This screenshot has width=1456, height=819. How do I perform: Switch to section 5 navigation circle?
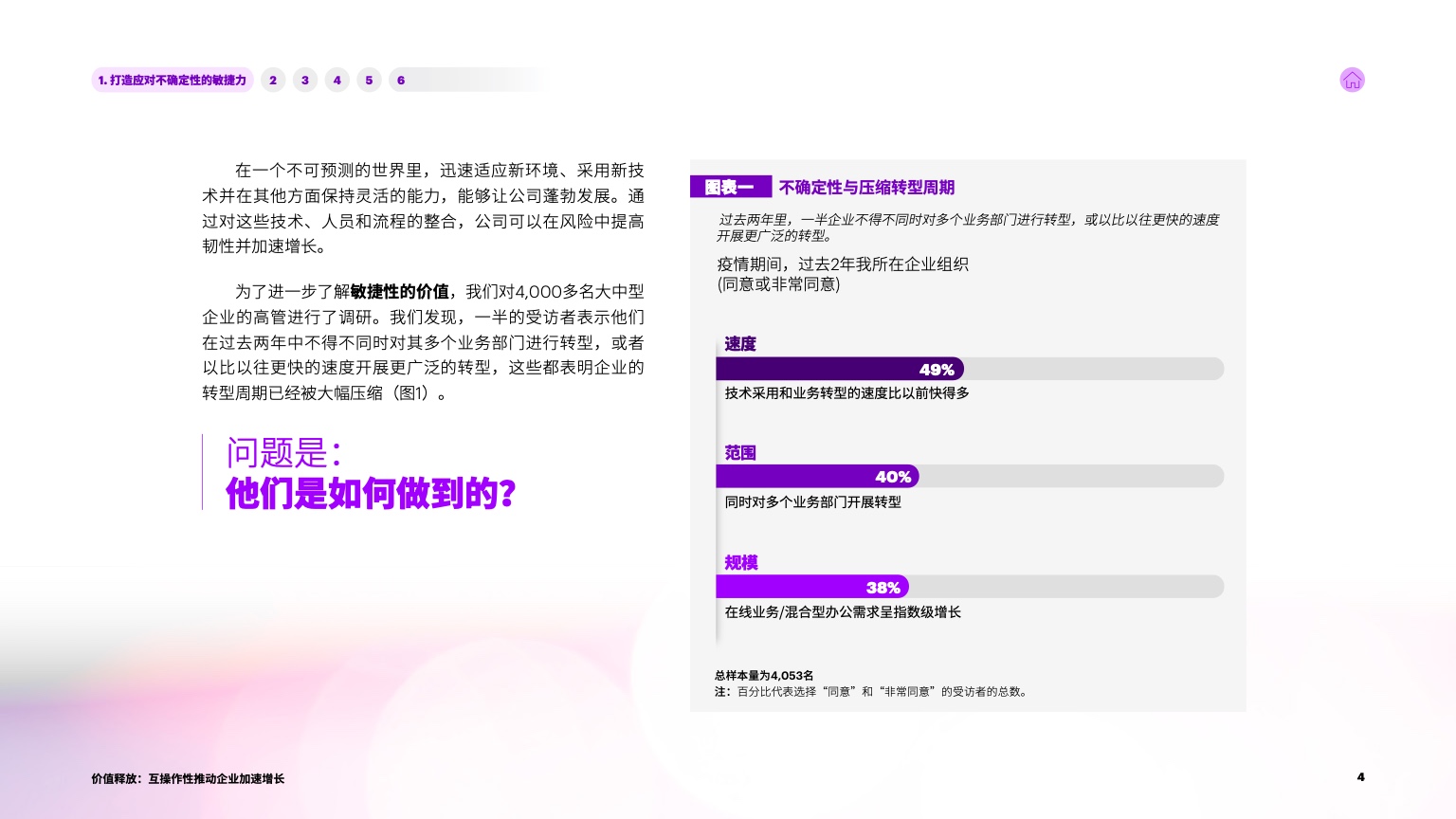point(370,81)
